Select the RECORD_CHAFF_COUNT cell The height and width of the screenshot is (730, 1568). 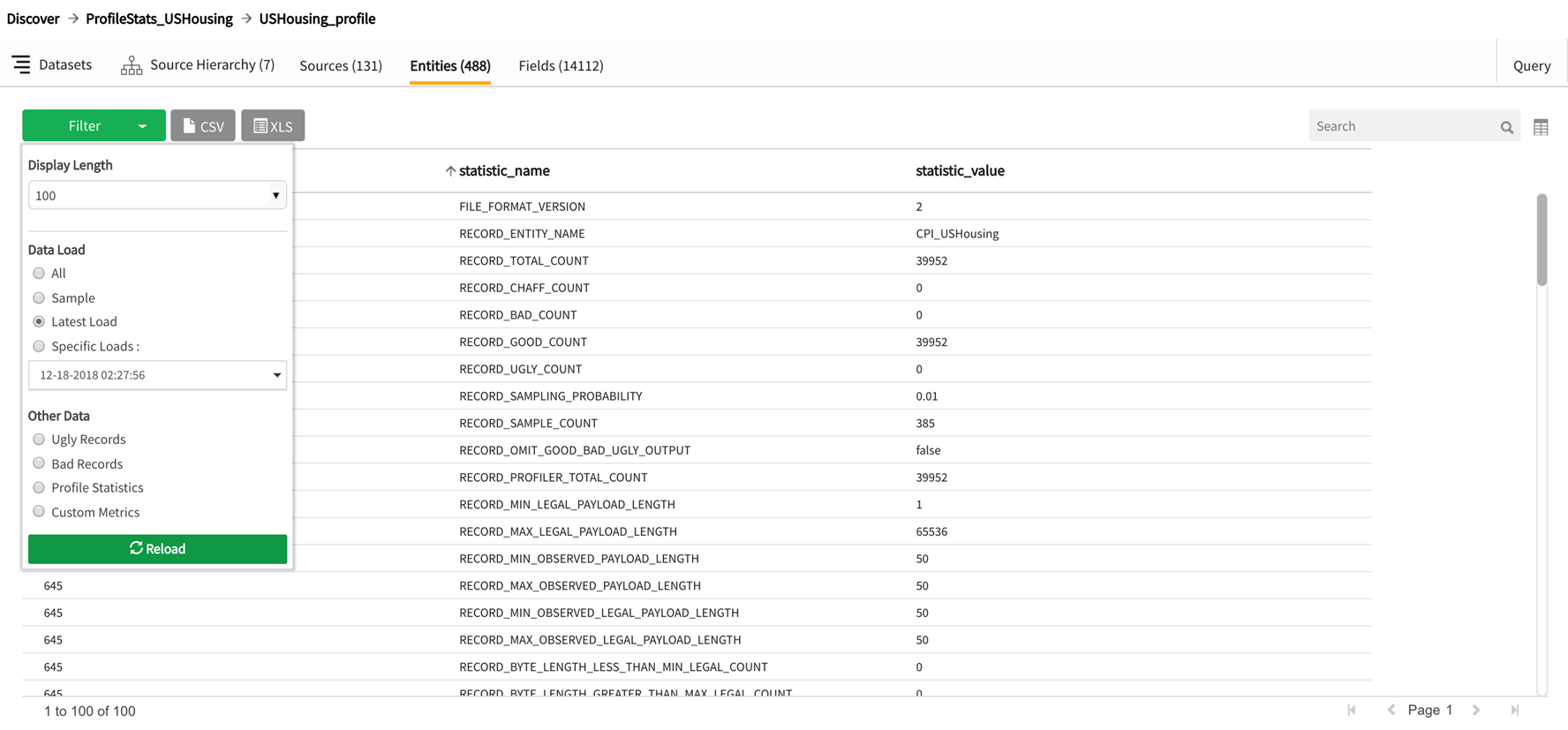(524, 288)
